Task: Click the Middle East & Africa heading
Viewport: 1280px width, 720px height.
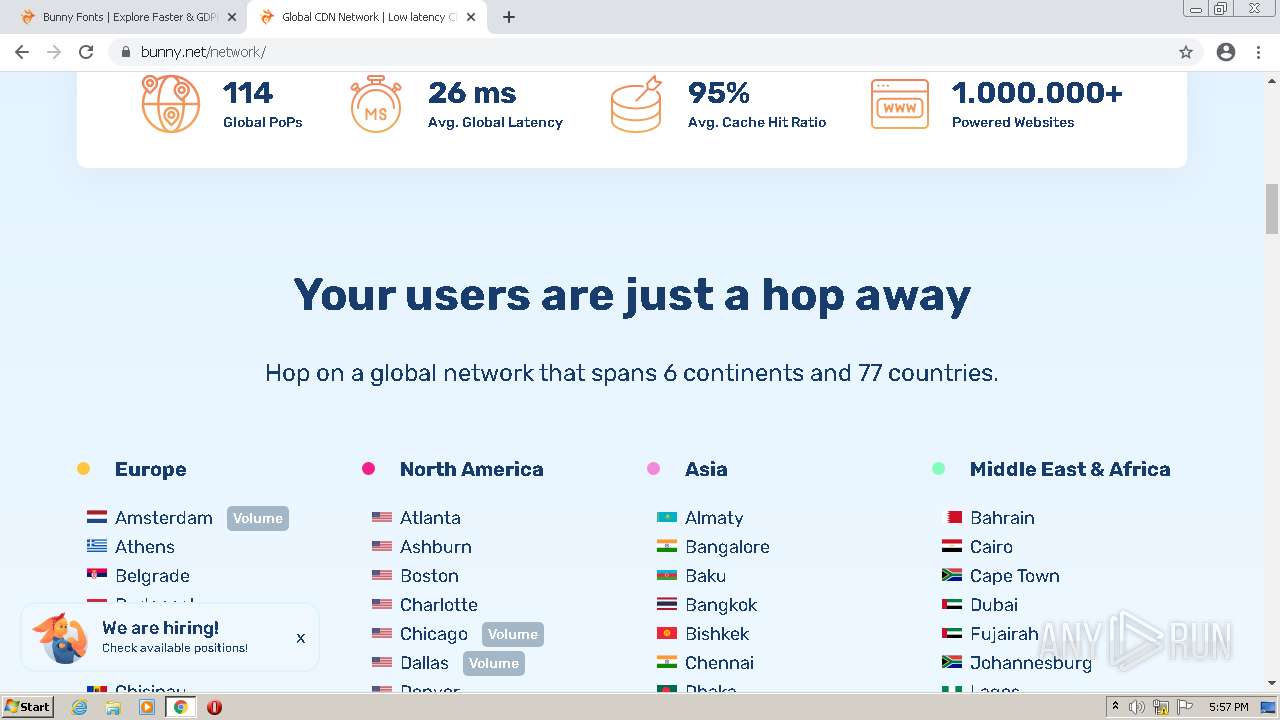Action: tap(1070, 469)
